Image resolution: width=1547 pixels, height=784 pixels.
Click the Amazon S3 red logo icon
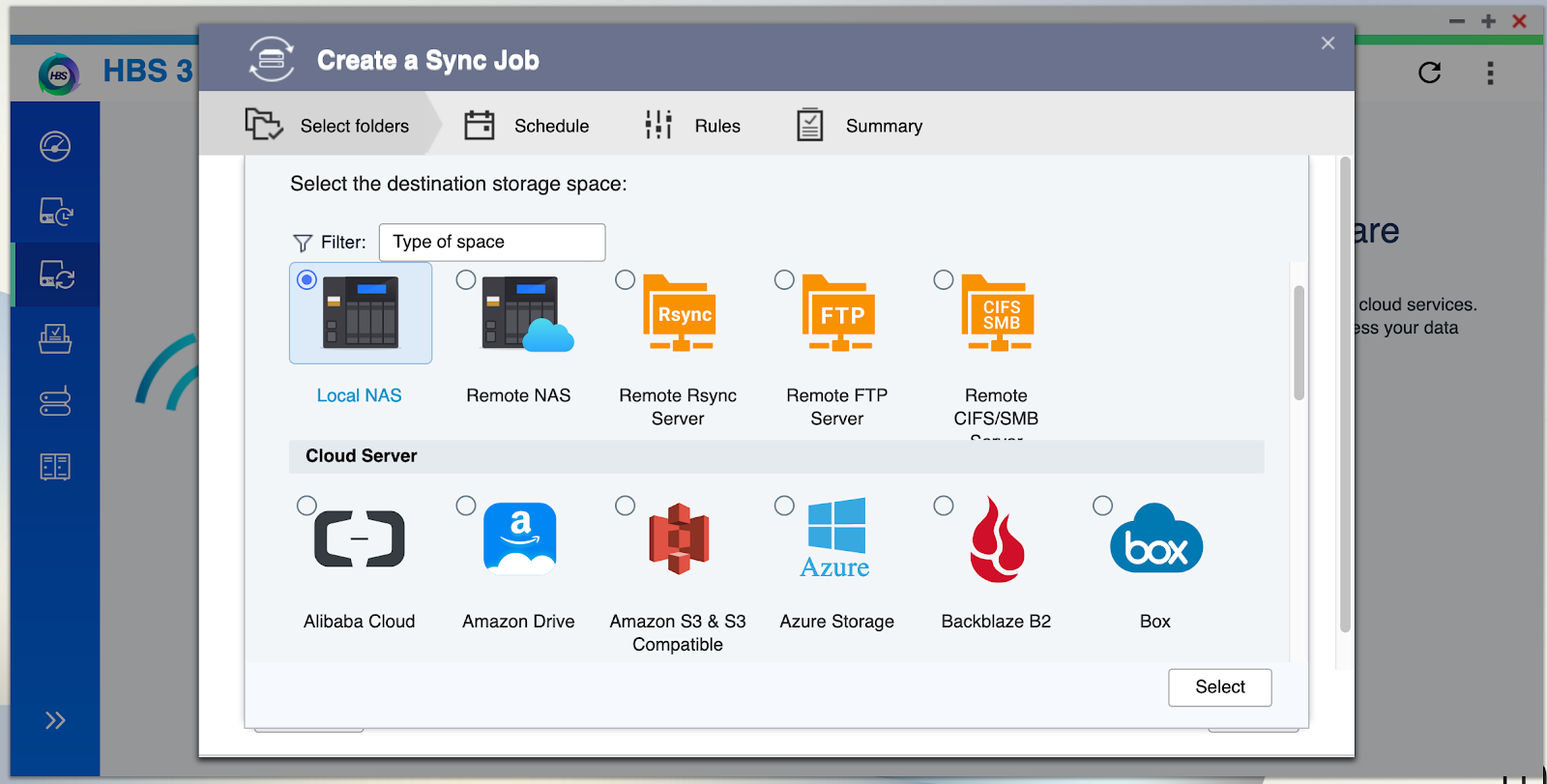click(679, 538)
